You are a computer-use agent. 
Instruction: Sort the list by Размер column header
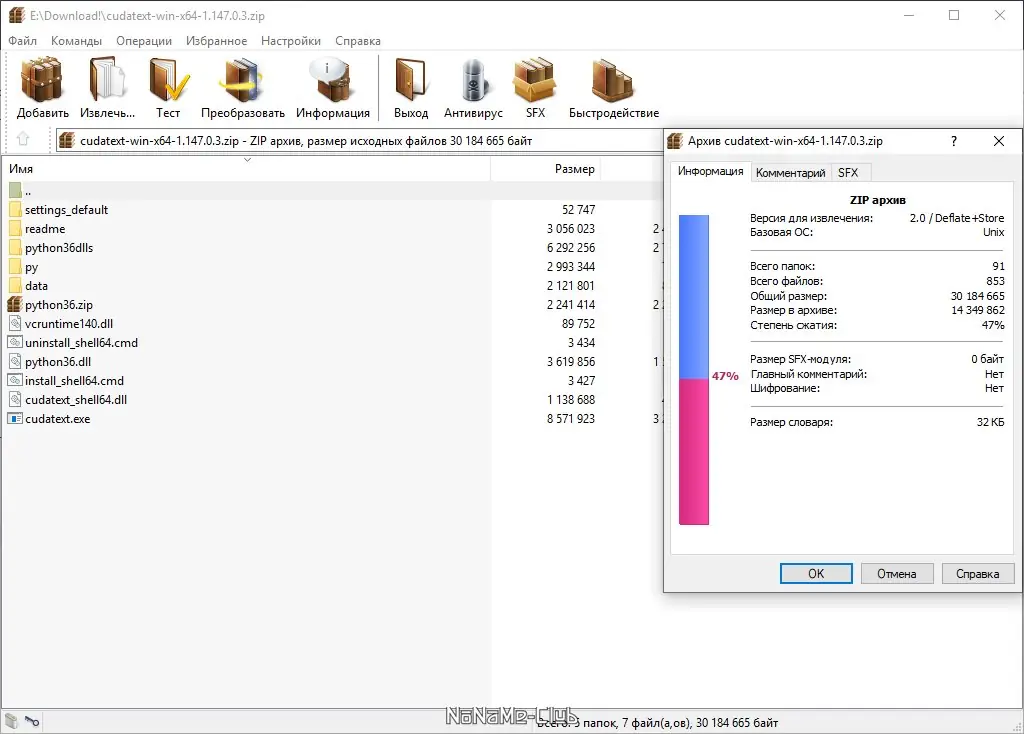click(x=545, y=168)
